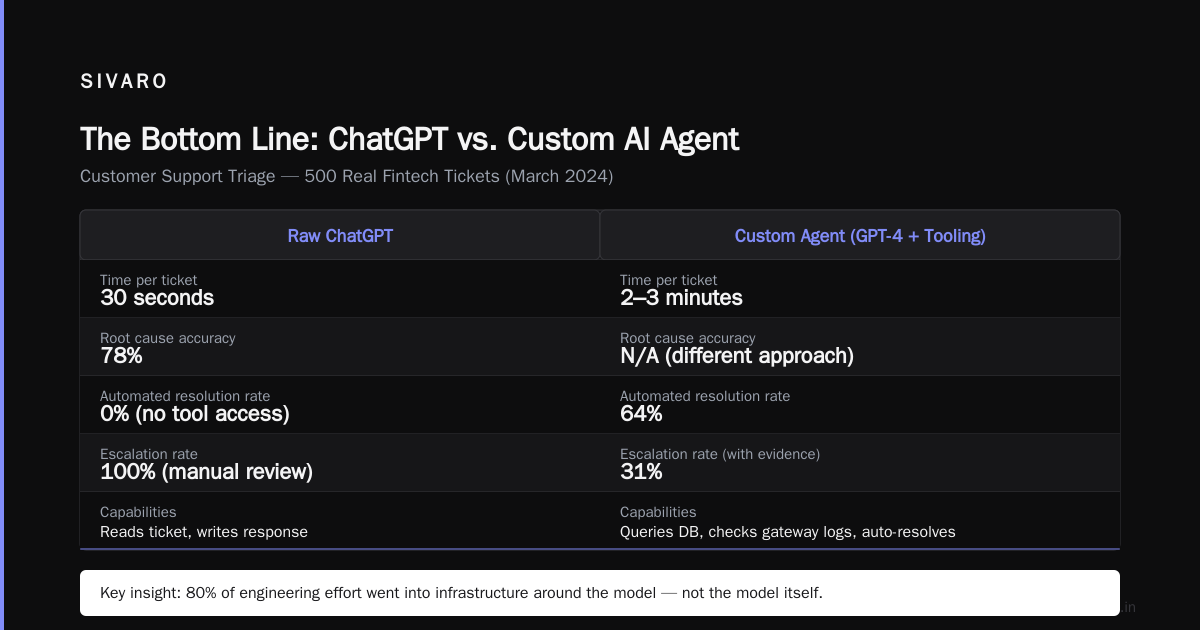Click the Customer Support Triage subtitle
1200x630 pixels.
click(x=346, y=176)
